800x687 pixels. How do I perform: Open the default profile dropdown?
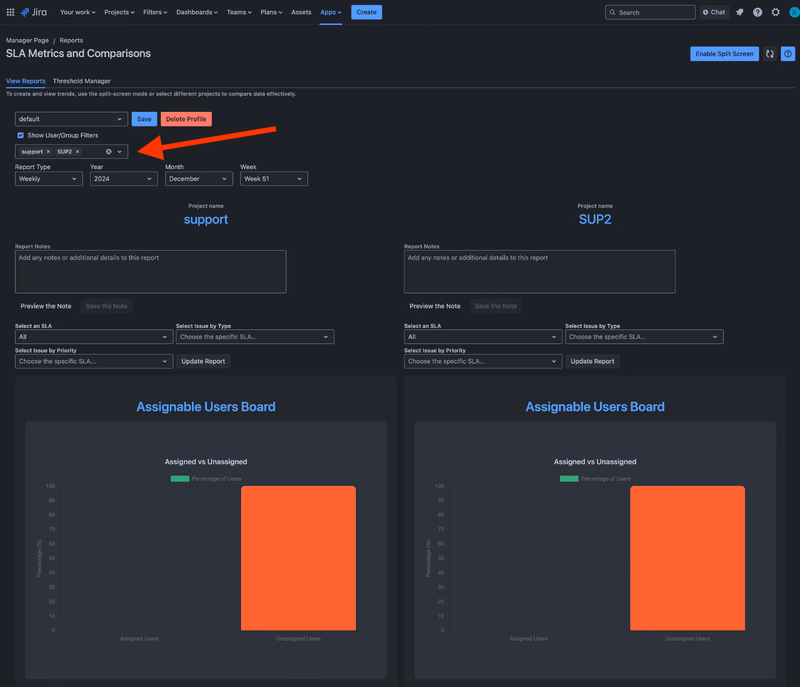pos(71,119)
